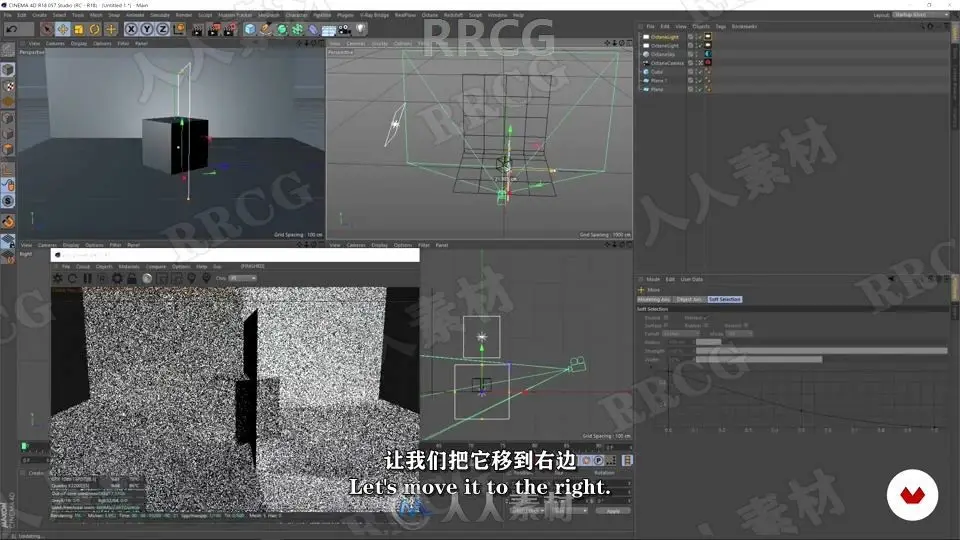Screen dimensions: 960x540
Task: Open Chn channel dropdown in Live Viewer
Action: tap(243, 278)
